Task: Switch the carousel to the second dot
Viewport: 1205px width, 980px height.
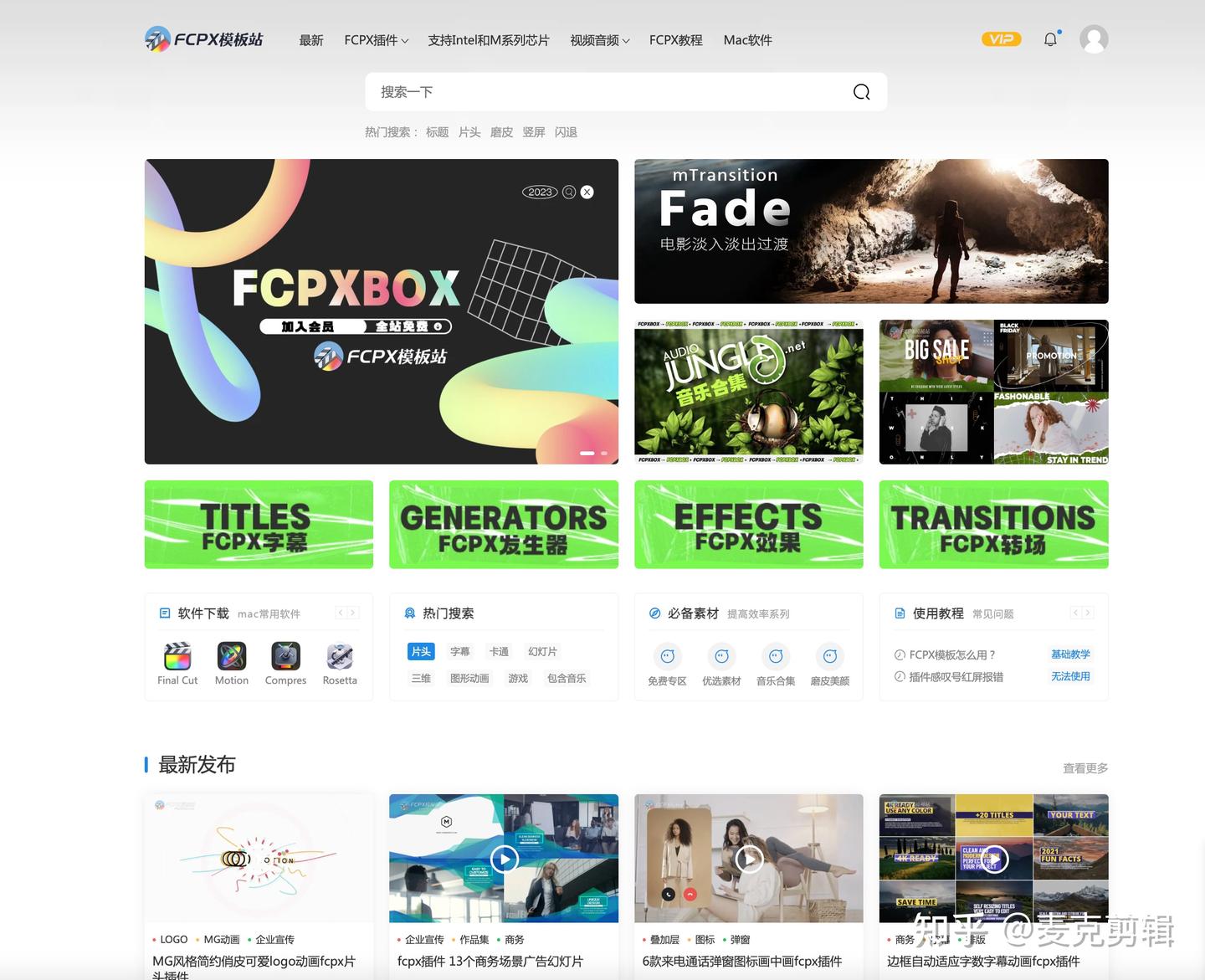Action: (x=603, y=453)
